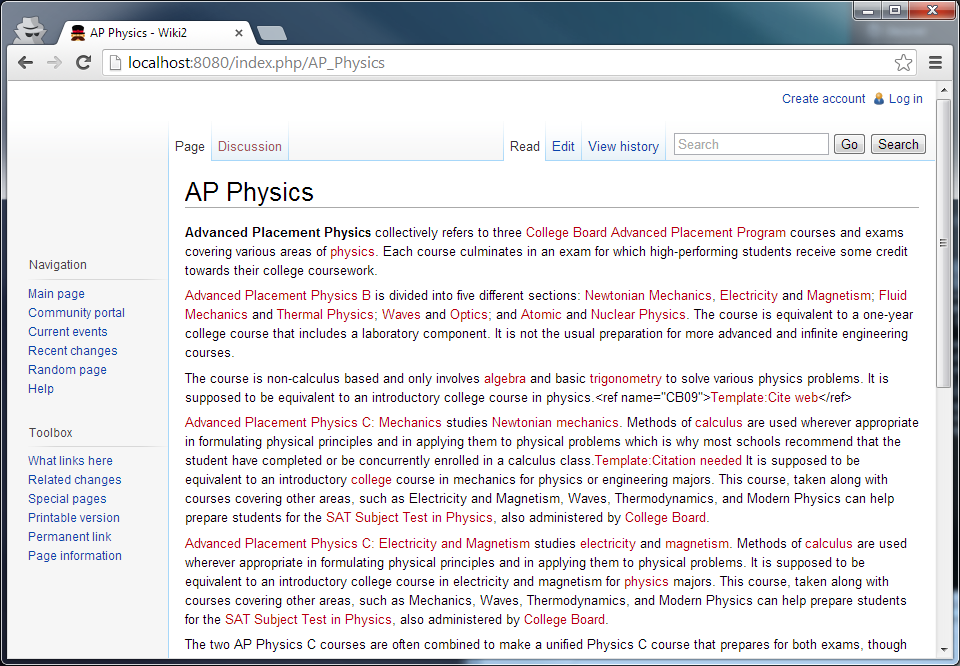Viewport: 960px width, 666px height.
Task: Open the Create account link
Action: 822,98
